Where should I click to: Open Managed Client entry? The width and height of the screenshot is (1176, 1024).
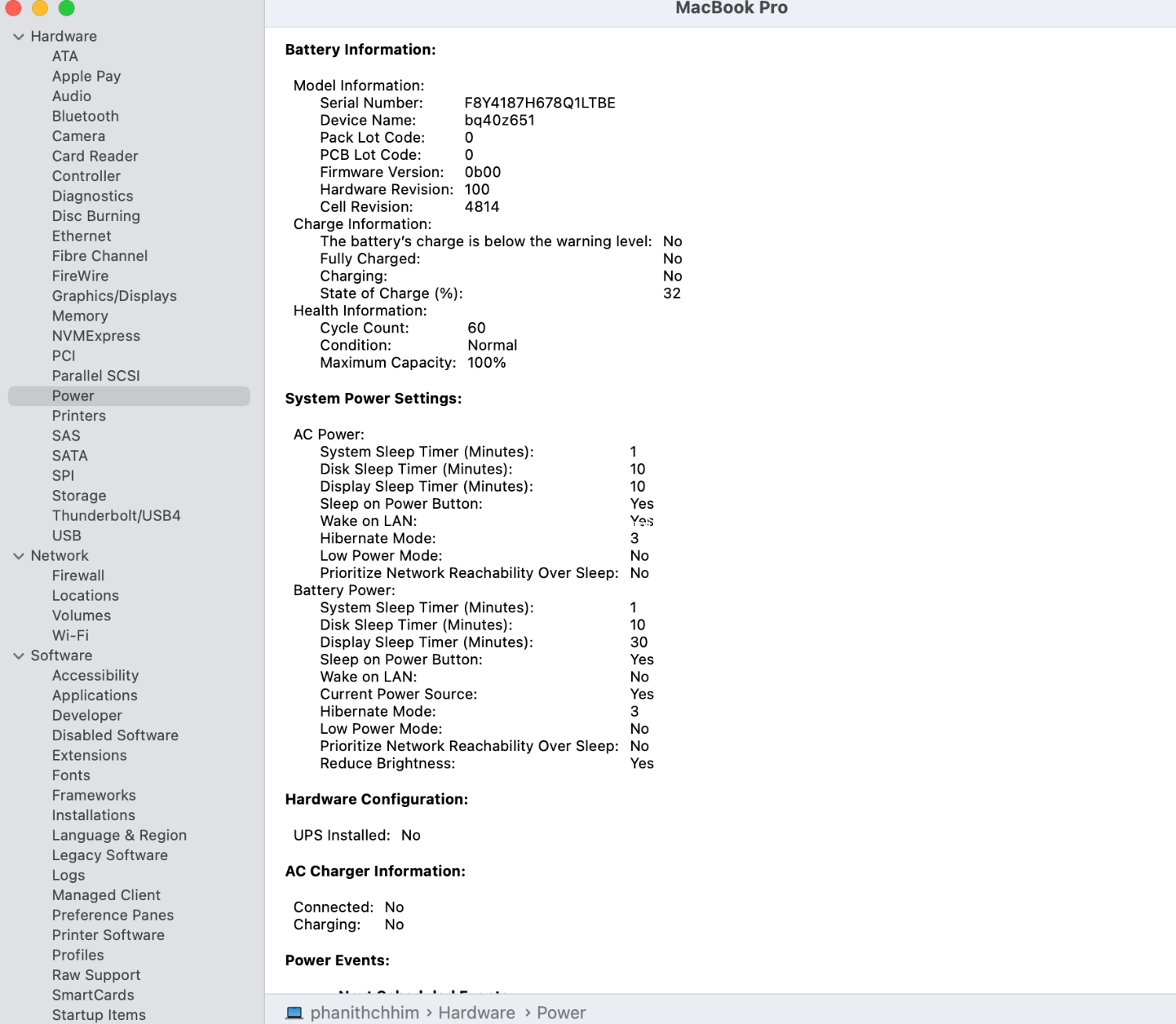(x=106, y=895)
